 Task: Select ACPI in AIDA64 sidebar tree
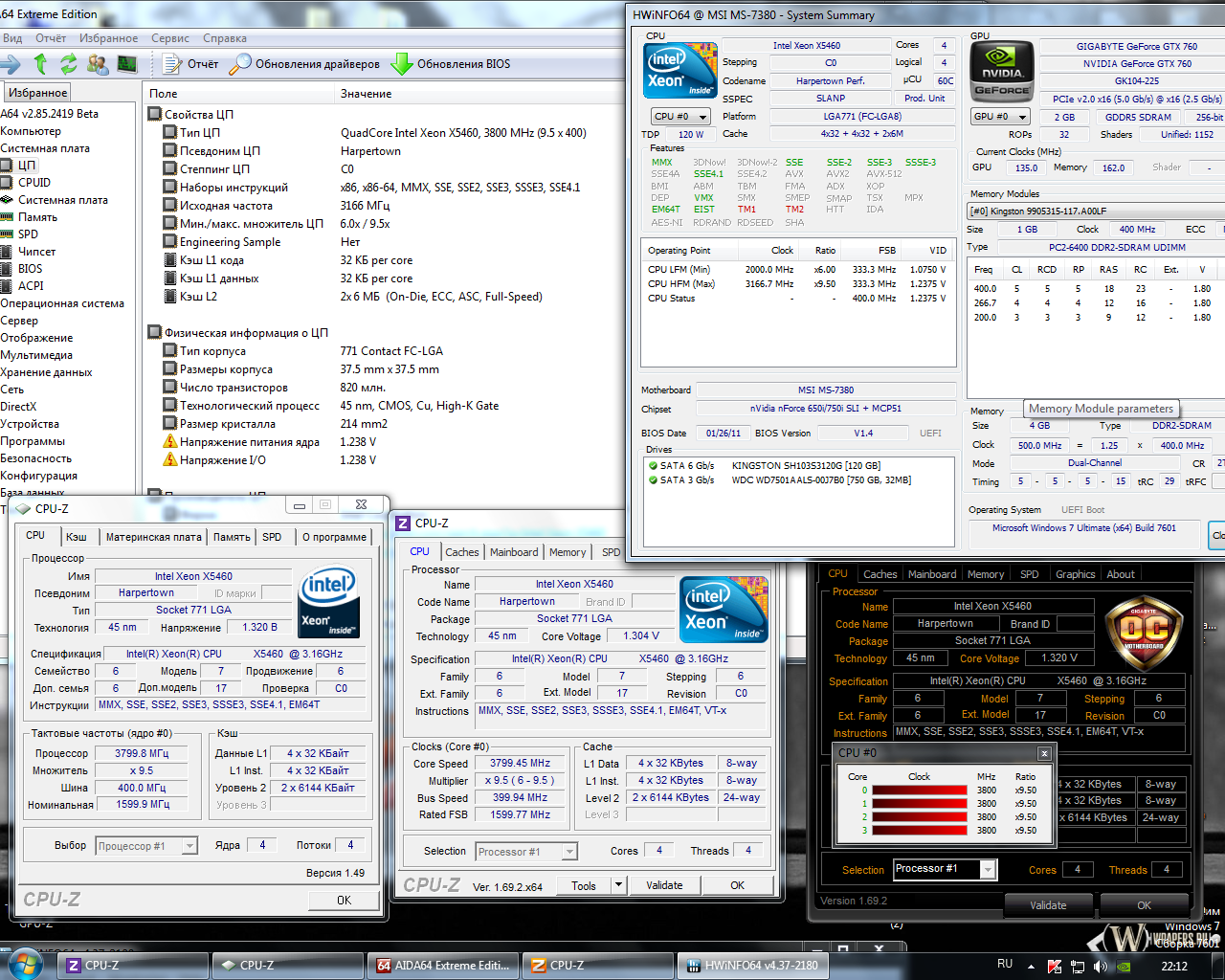tap(31, 285)
